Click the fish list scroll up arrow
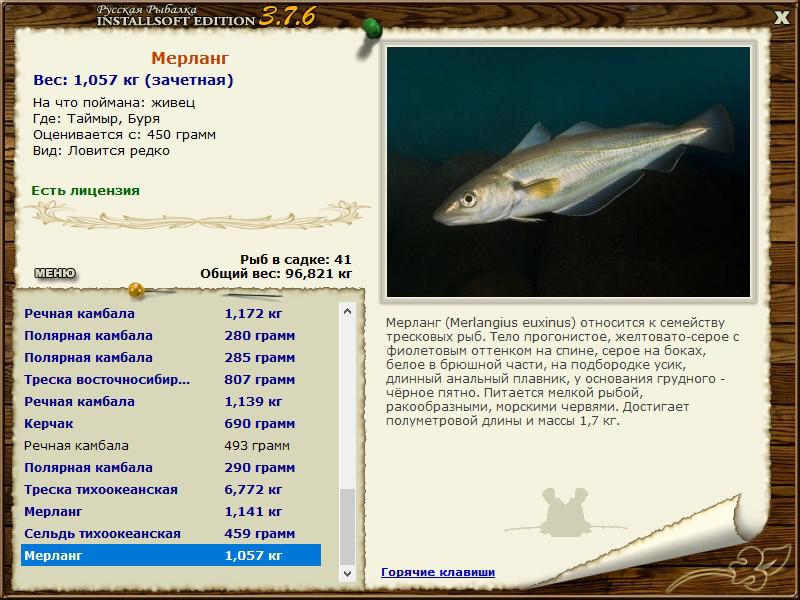 348,312
